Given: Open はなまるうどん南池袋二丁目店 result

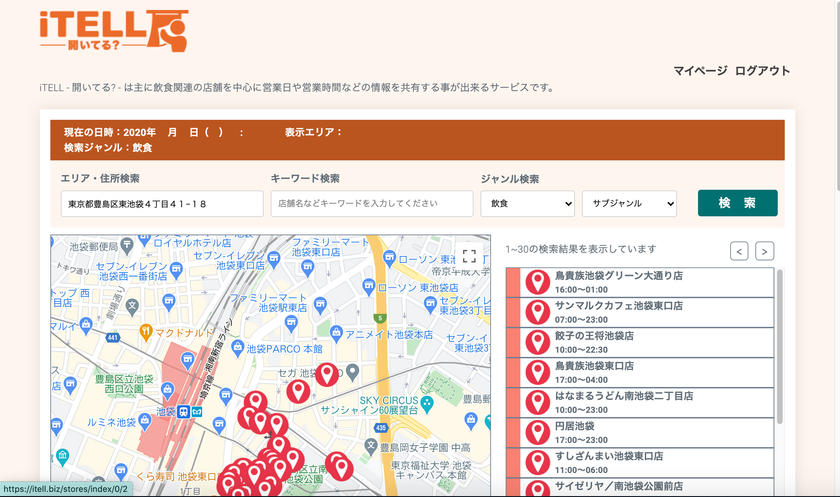Looking at the screenshot, I should [x=640, y=402].
